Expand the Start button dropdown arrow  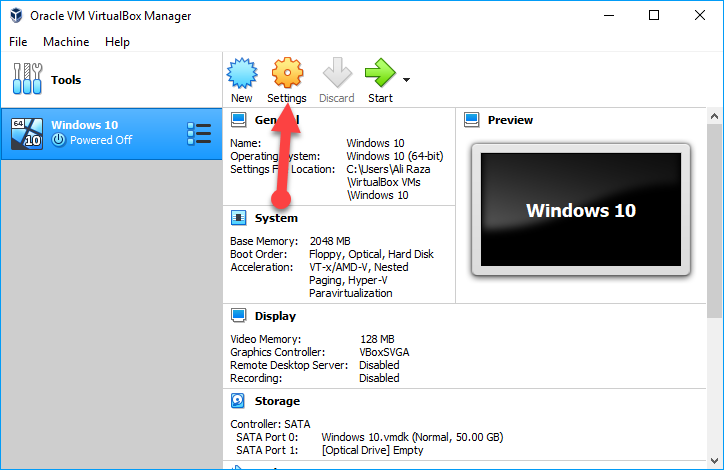(406, 80)
